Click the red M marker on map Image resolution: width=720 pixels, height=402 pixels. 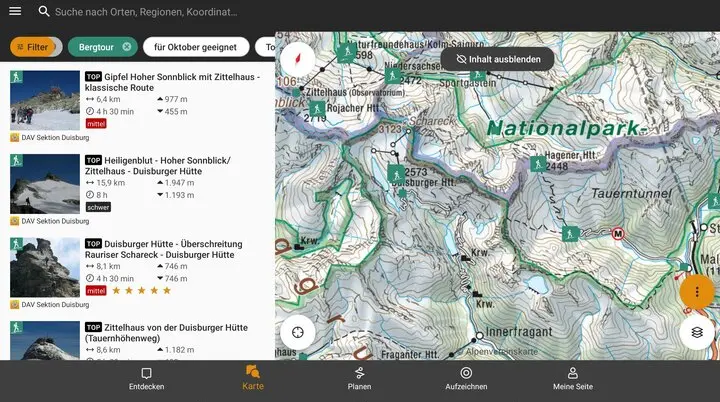(x=617, y=234)
